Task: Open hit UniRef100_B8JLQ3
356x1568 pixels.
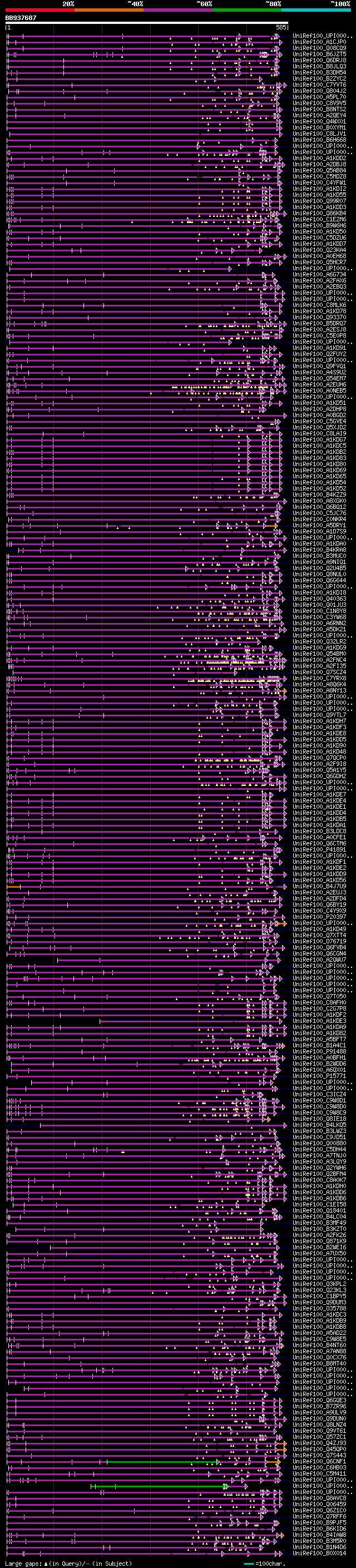Action: [319, 66]
